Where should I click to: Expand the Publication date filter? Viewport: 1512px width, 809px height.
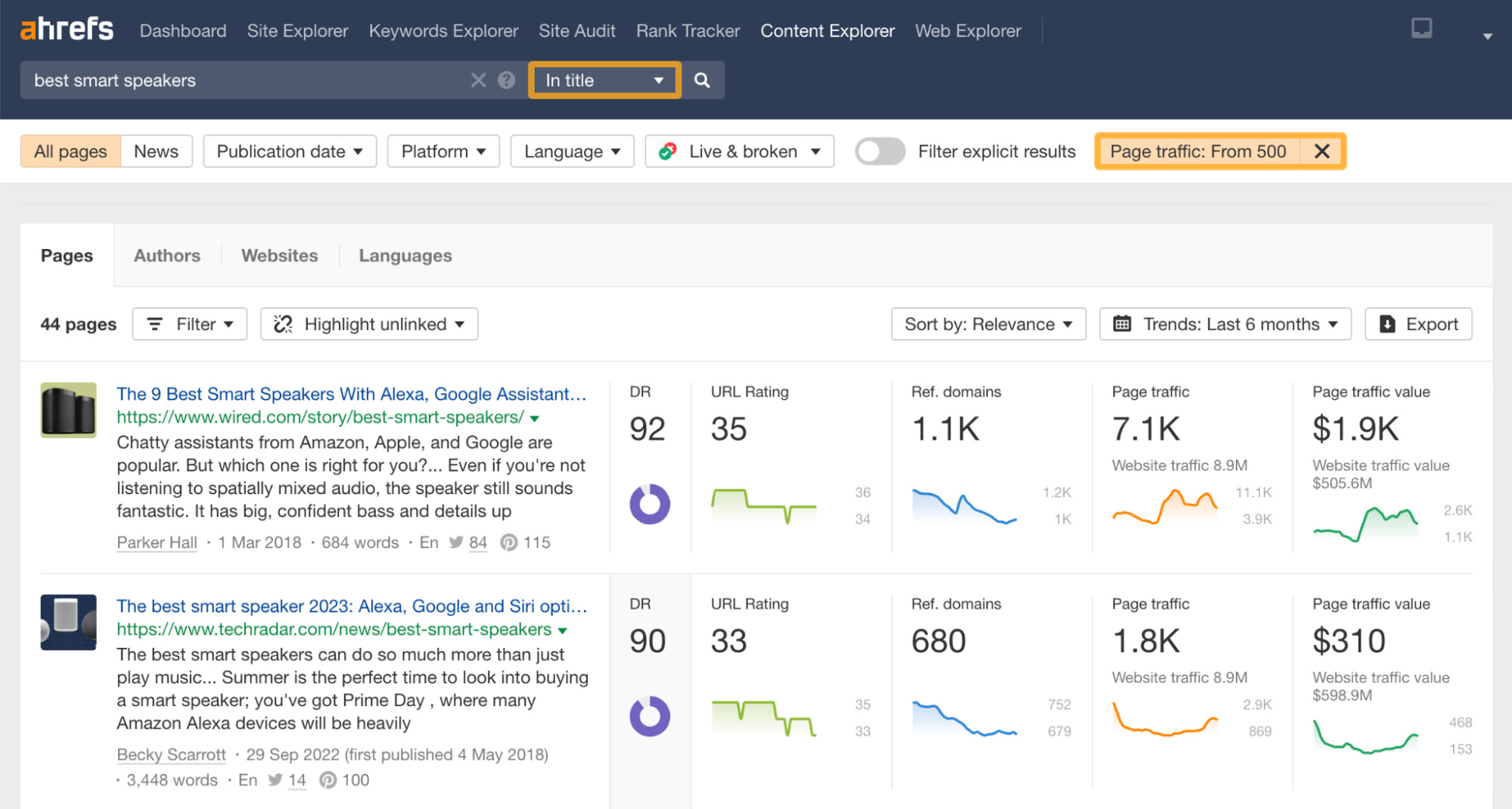pos(289,151)
